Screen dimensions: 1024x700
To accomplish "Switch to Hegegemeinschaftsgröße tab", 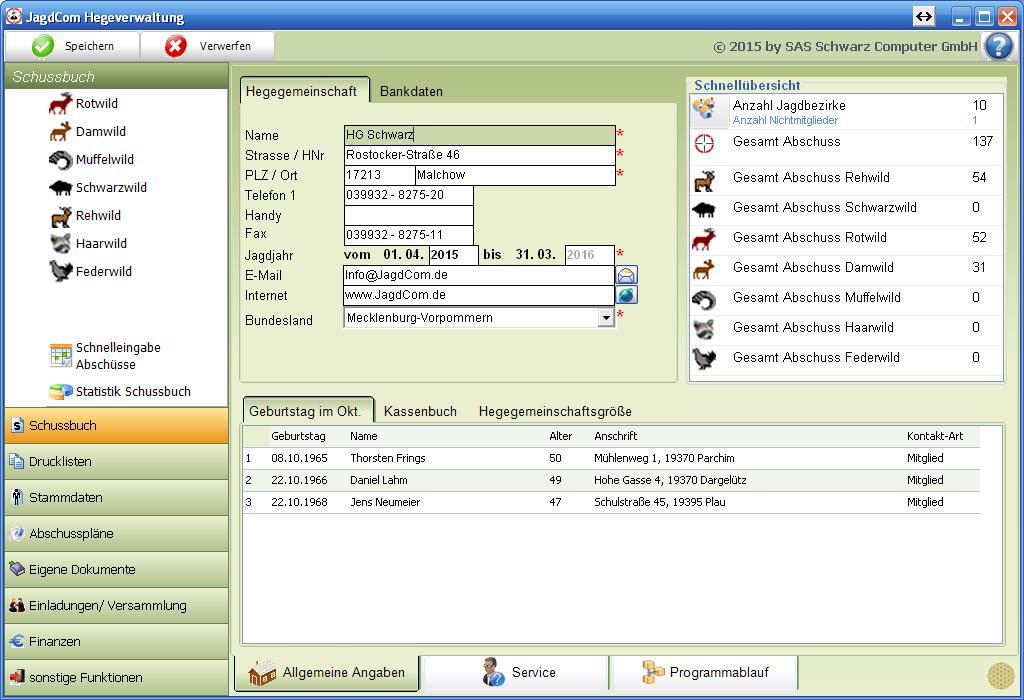I will pos(555,411).
